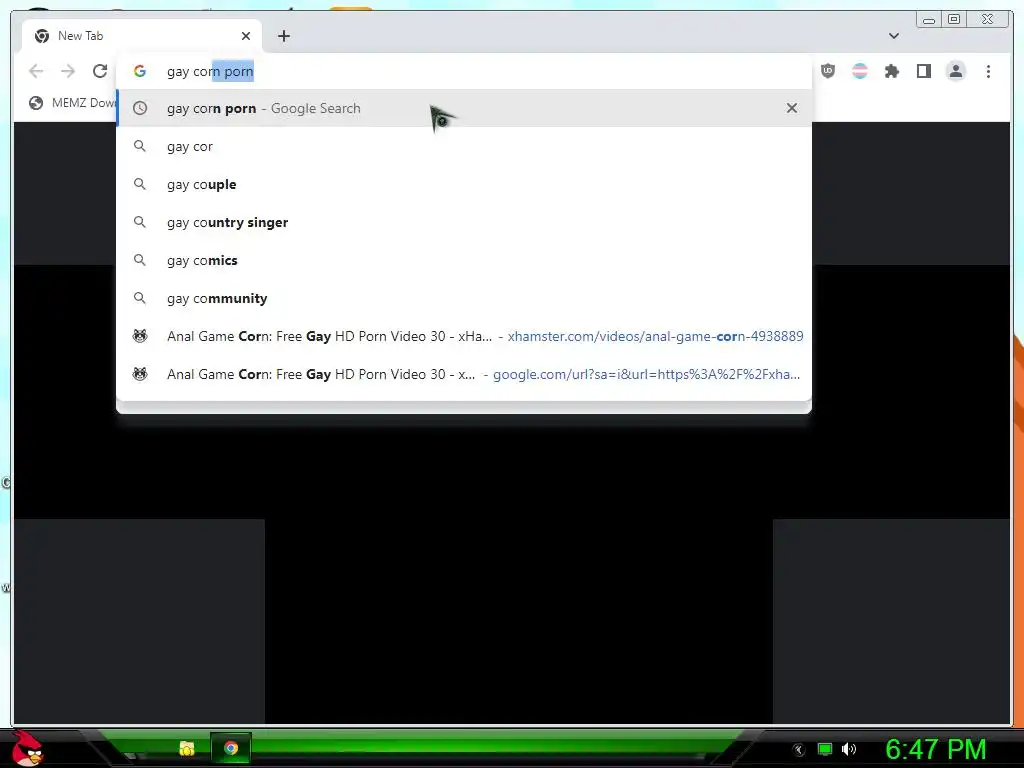Click the 6:47 PM clock
This screenshot has width=1024, height=768.
click(935, 749)
